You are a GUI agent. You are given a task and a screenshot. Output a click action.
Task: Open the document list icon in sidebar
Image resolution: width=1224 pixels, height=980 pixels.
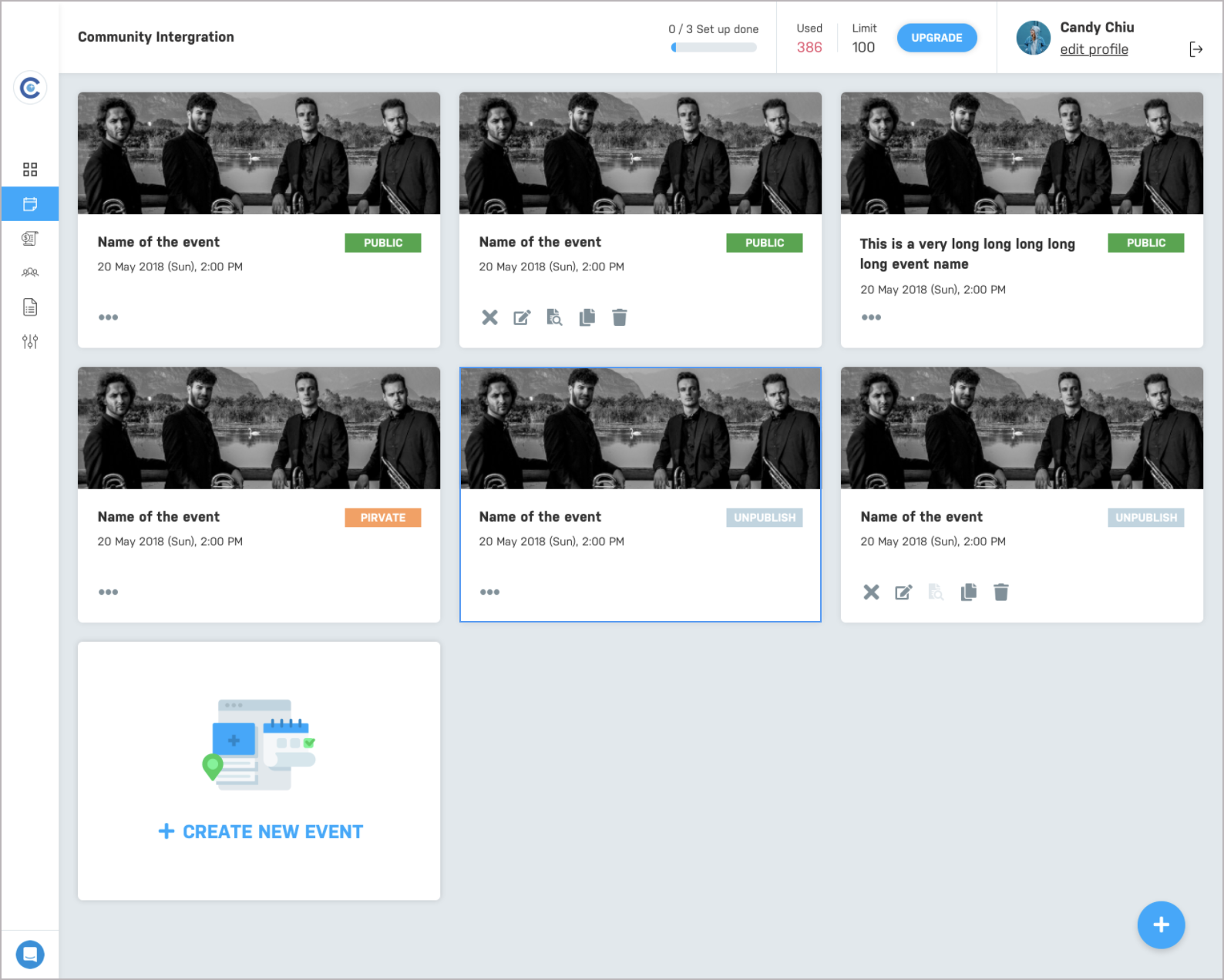[x=30, y=307]
